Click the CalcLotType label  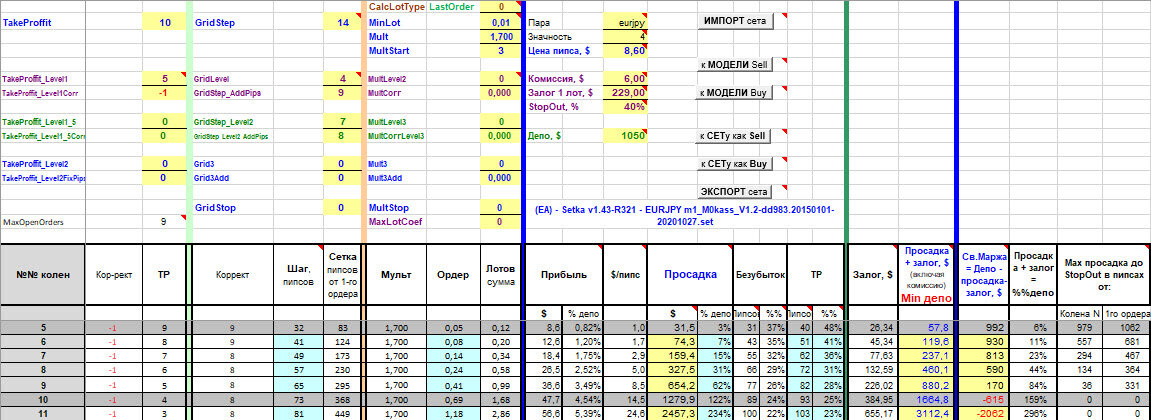(x=397, y=7)
